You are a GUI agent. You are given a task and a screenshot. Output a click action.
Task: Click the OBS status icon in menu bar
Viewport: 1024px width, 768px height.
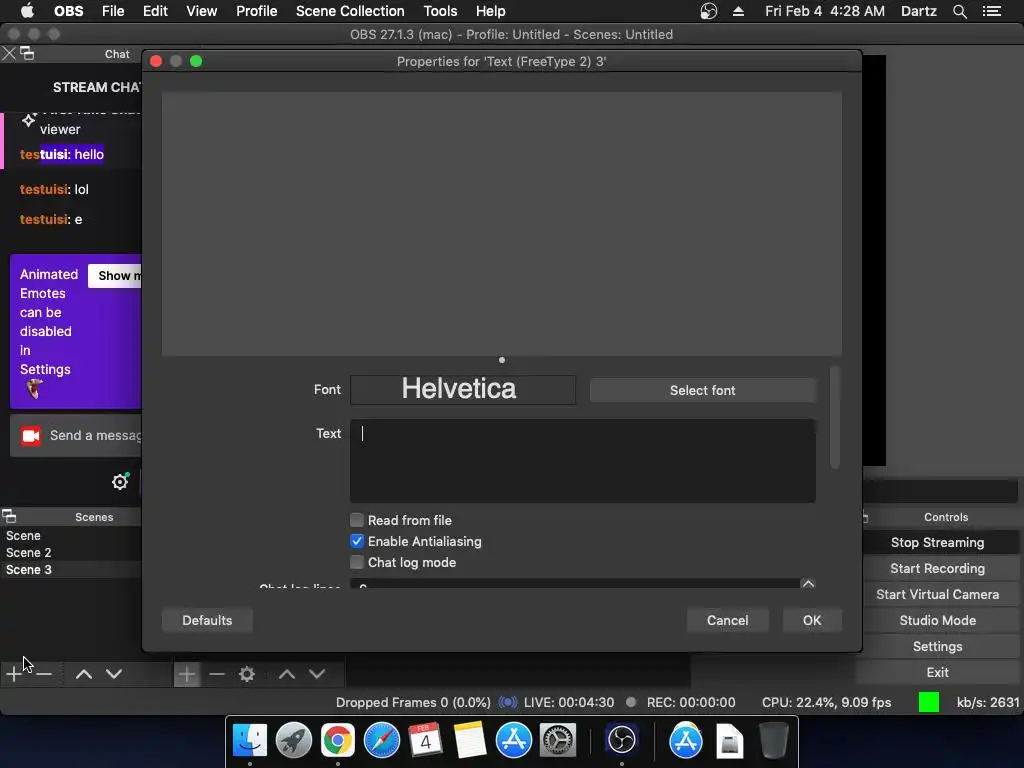coord(709,11)
